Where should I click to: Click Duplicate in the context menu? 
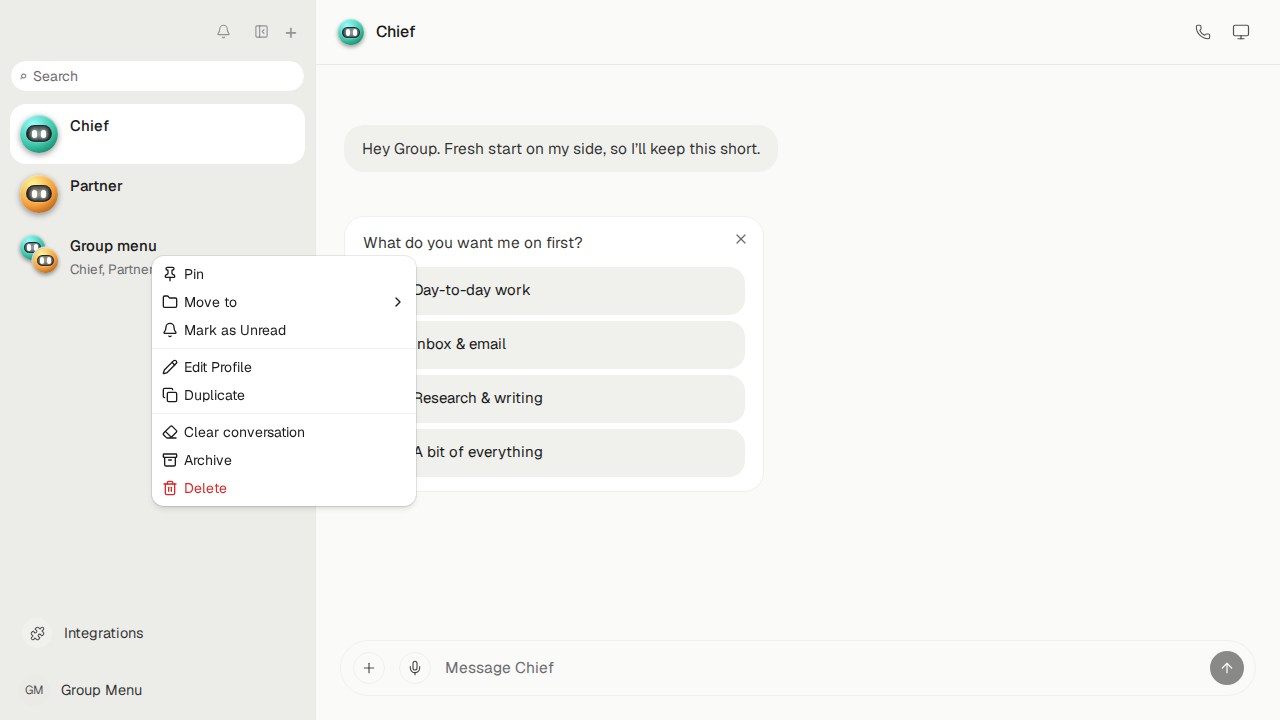pyautogui.click(x=284, y=395)
